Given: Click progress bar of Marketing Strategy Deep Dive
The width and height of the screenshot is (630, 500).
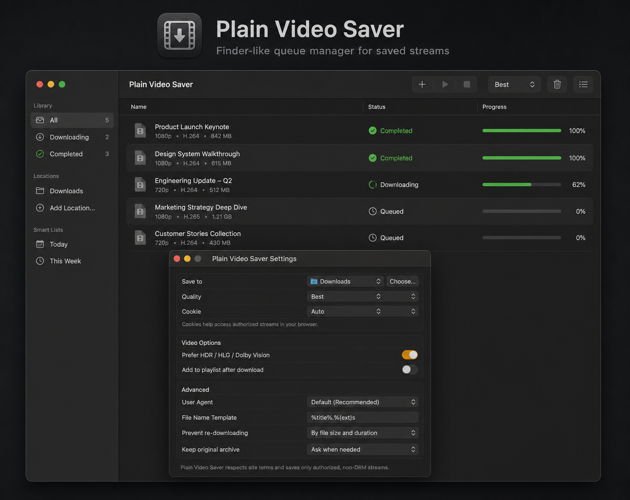Looking at the screenshot, I should pos(522,211).
